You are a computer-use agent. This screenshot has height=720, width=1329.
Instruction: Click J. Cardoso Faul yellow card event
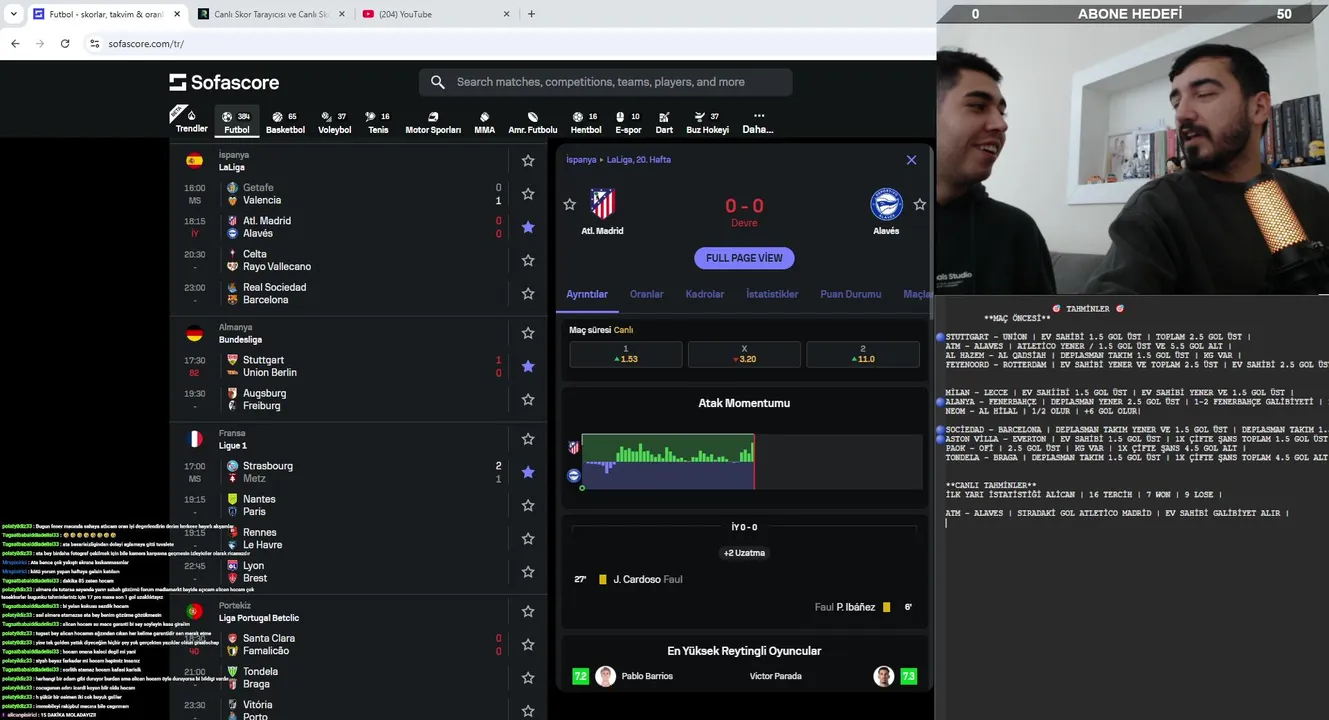(x=628, y=579)
